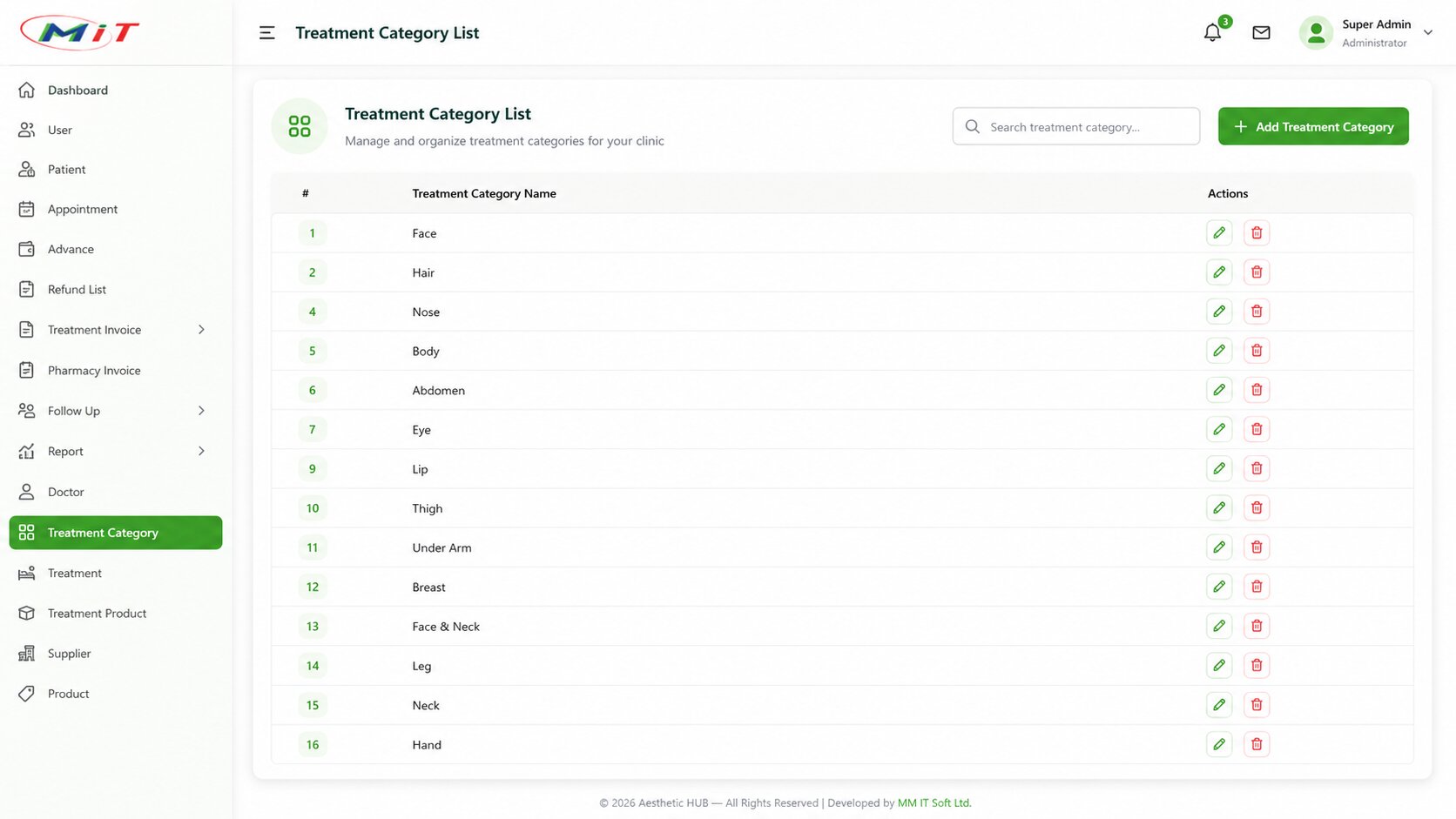Click trash icon for Nose row
This screenshot has height=819, width=1456.
[x=1257, y=311]
